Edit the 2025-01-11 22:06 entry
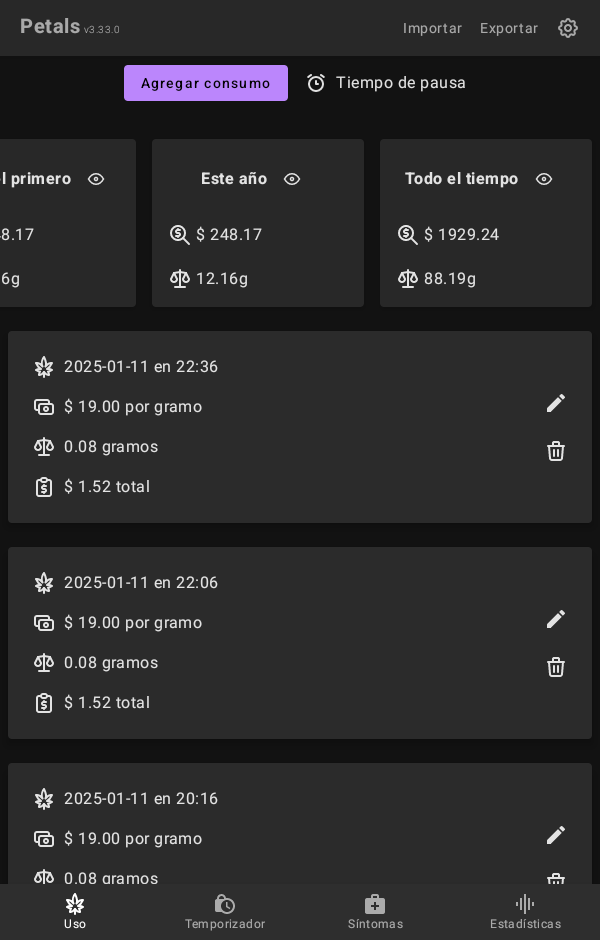Viewport: 600px width, 940px height. tap(556, 619)
